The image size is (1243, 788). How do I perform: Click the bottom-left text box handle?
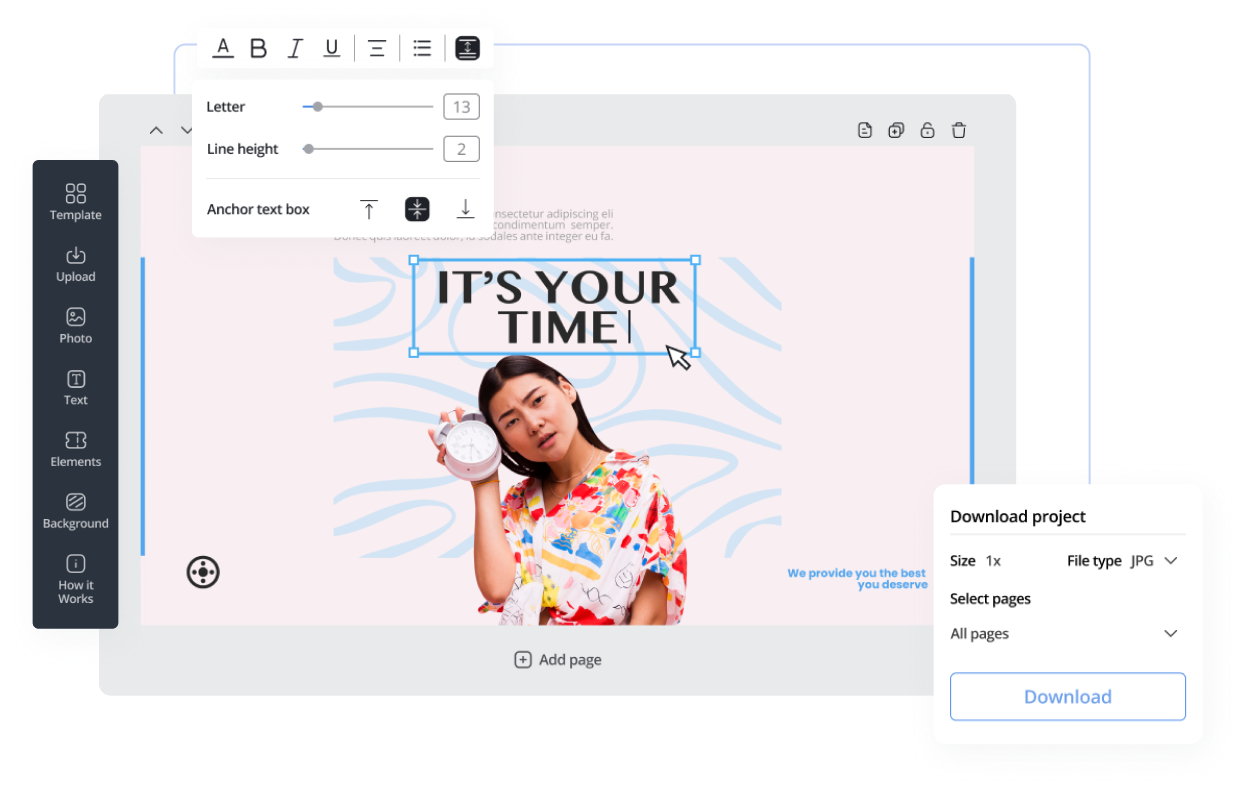pyautogui.click(x=414, y=352)
